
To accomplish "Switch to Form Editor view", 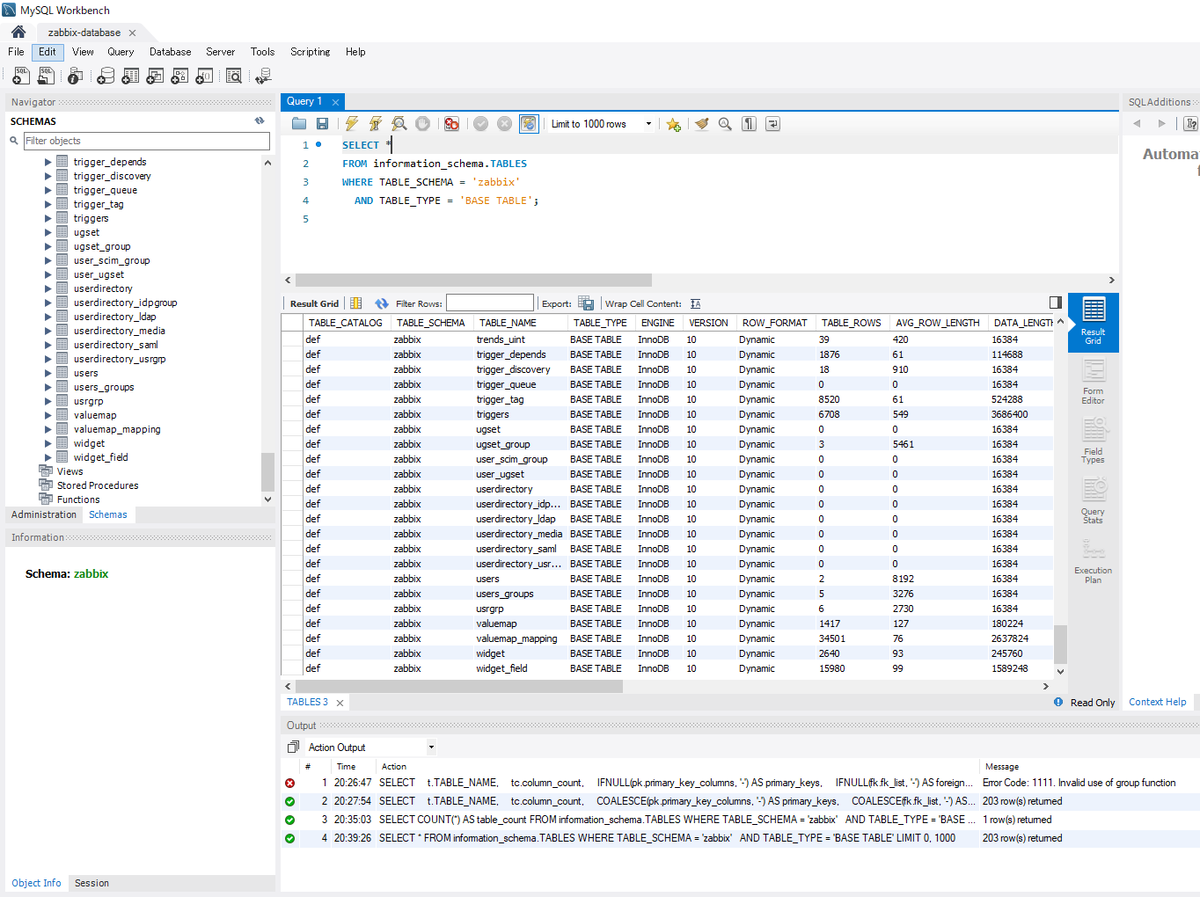I will [x=1093, y=382].
